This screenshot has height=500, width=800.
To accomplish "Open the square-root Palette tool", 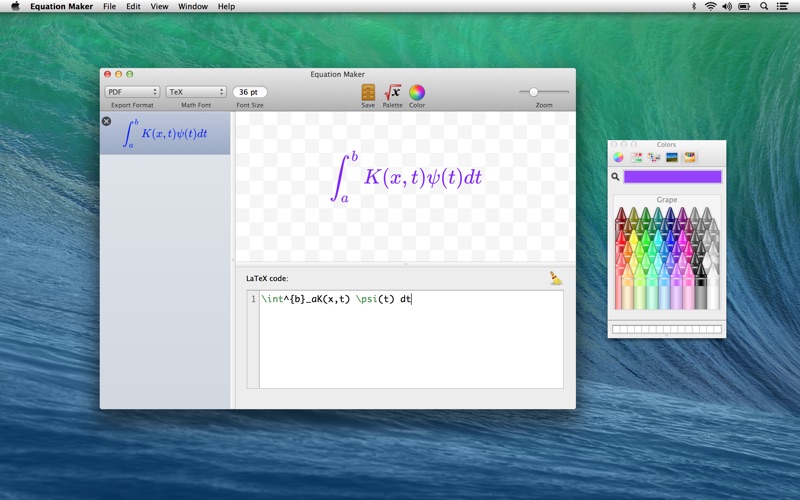I will tap(392, 92).
